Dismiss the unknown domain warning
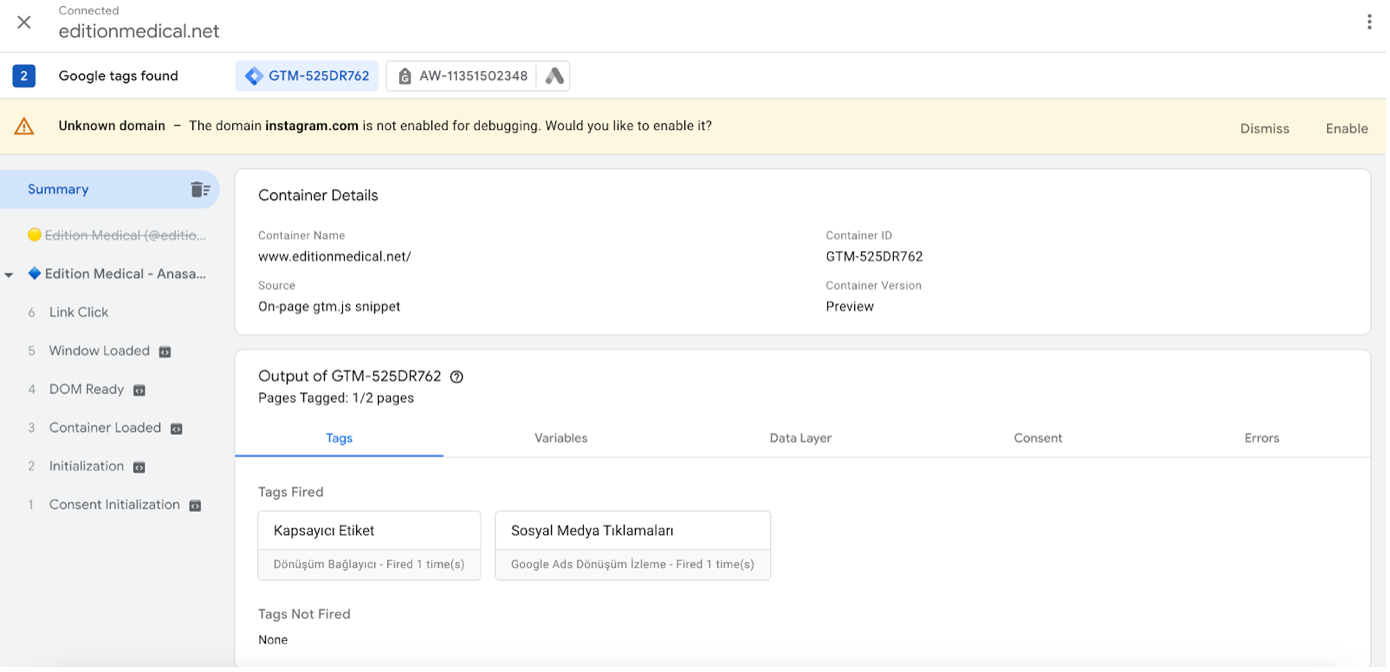 click(1264, 128)
